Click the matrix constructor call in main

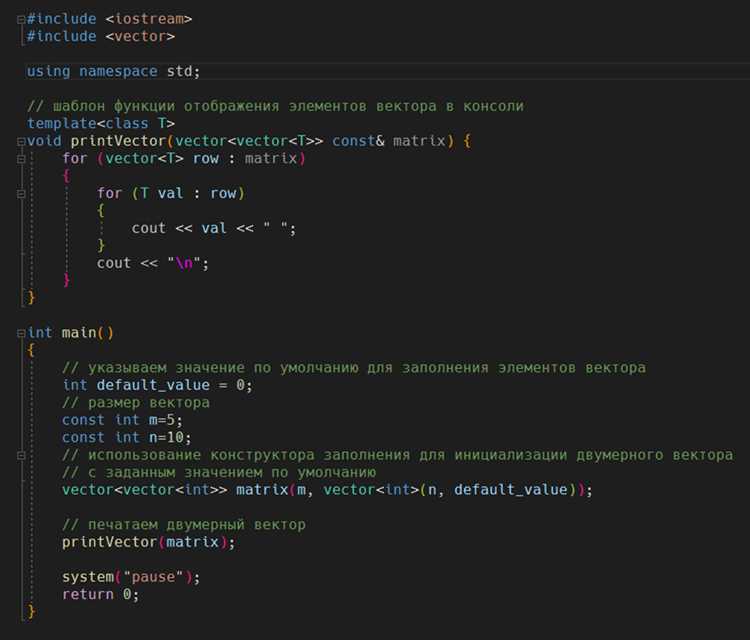[x=327, y=490]
